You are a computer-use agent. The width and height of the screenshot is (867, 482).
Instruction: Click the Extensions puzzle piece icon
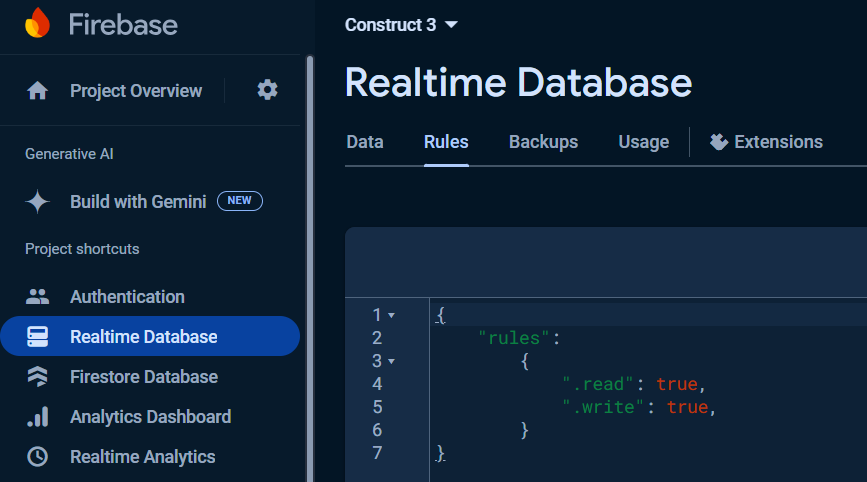pos(718,142)
